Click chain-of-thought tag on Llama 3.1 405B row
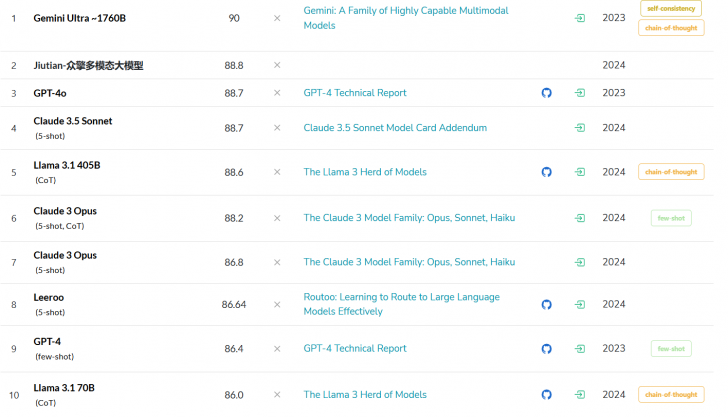728x417 pixels. point(671,172)
